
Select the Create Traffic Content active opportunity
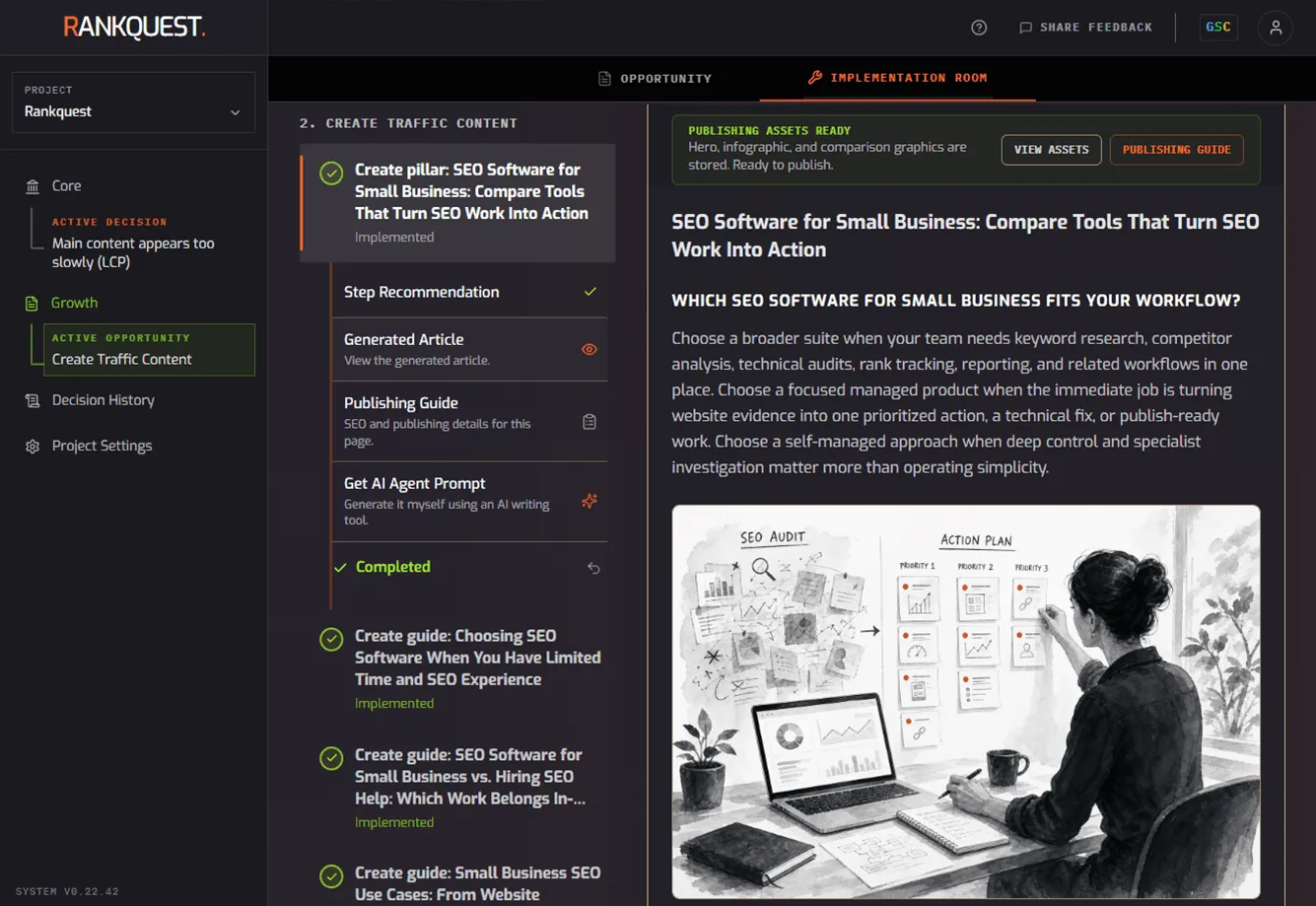(x=149, y=350)
